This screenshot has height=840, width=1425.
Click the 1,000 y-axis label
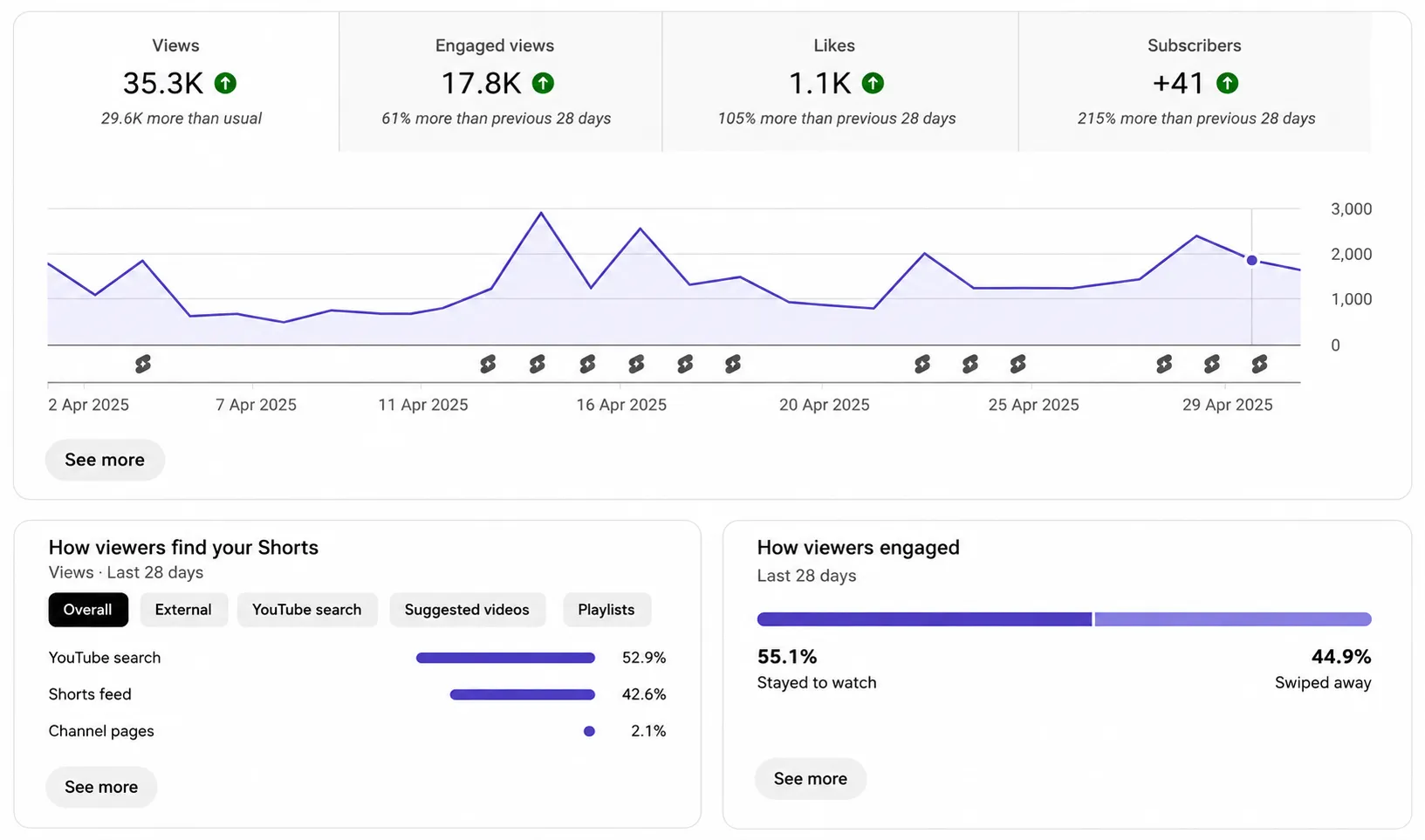tap(1352, 299)
